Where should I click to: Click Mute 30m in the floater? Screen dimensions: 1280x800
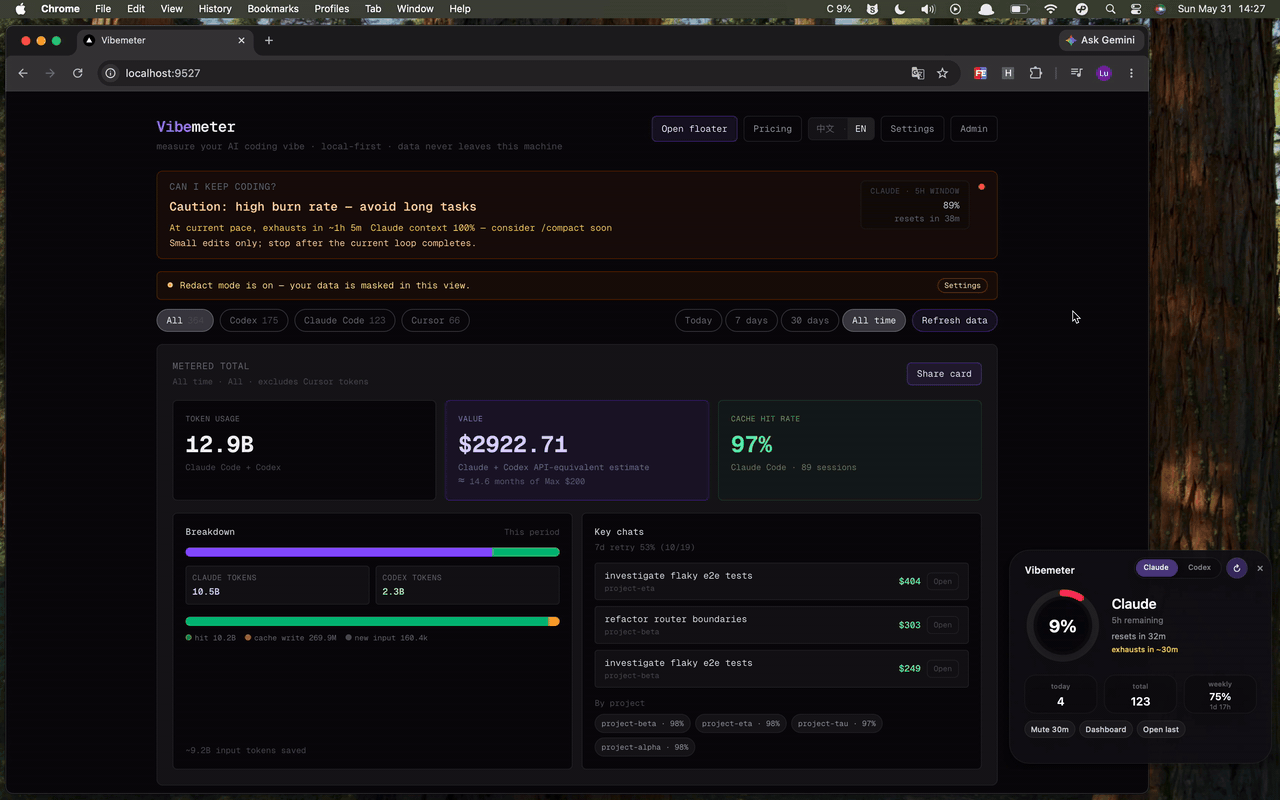(x=1050, y=729)
